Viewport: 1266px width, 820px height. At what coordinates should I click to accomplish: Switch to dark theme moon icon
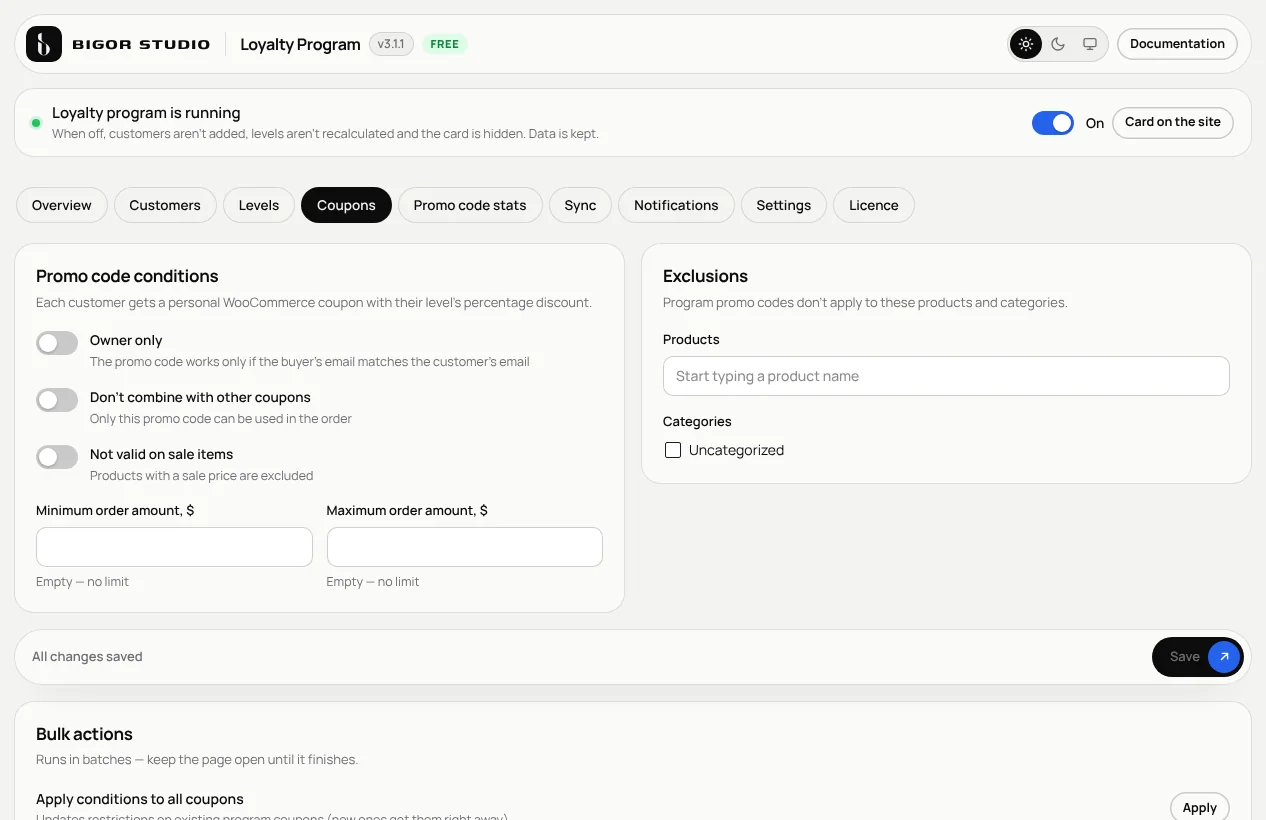click(1058, 44)
